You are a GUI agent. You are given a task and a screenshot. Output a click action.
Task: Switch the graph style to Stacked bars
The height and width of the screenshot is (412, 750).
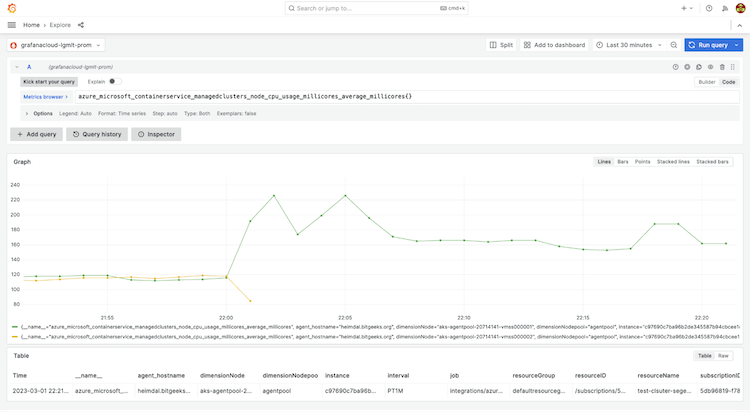(713, 161)
